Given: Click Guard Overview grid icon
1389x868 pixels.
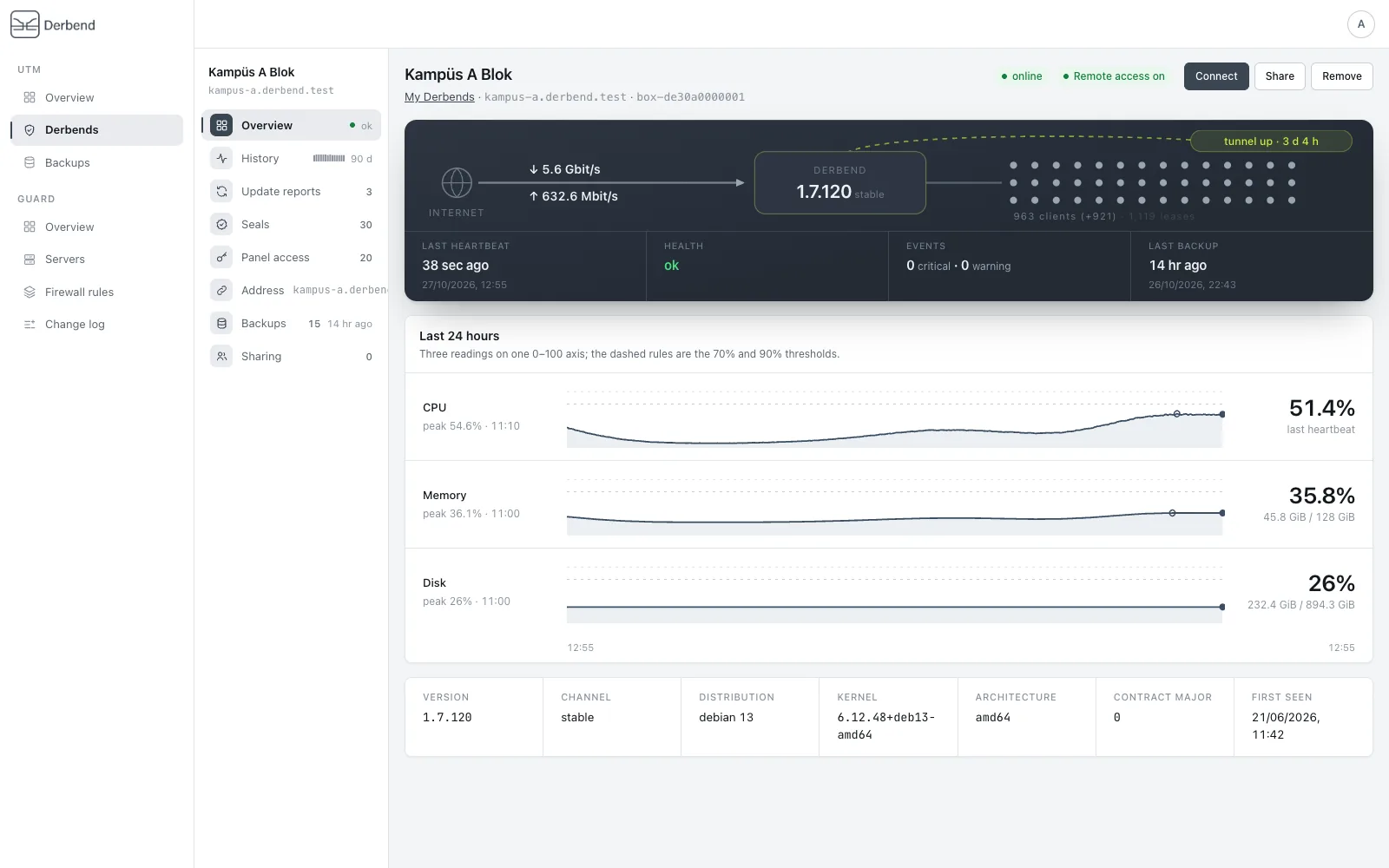Looking at the screenshot, I should coord(30,227).
